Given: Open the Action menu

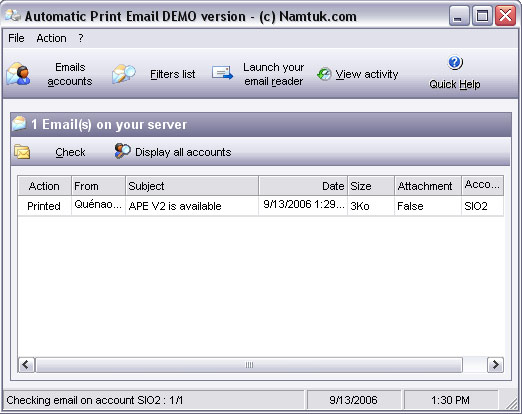Looking at the screenshot, I should (x=51, y=38).
